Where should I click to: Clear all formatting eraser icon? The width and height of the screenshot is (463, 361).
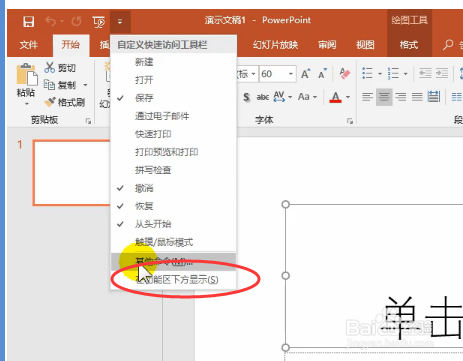pyautogui.click(x=345, y=74)
